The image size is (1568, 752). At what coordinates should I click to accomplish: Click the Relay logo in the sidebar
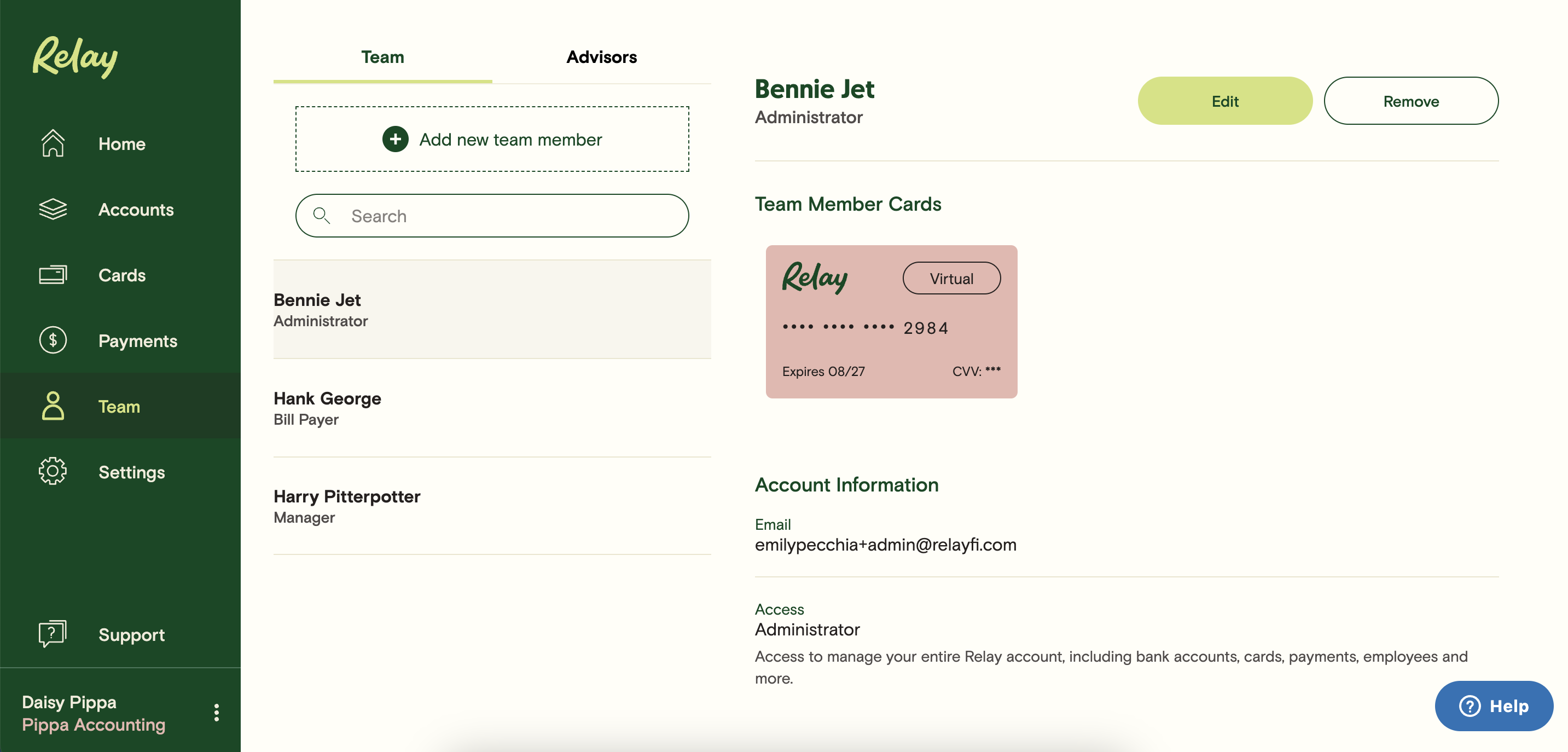coord(75,56)
